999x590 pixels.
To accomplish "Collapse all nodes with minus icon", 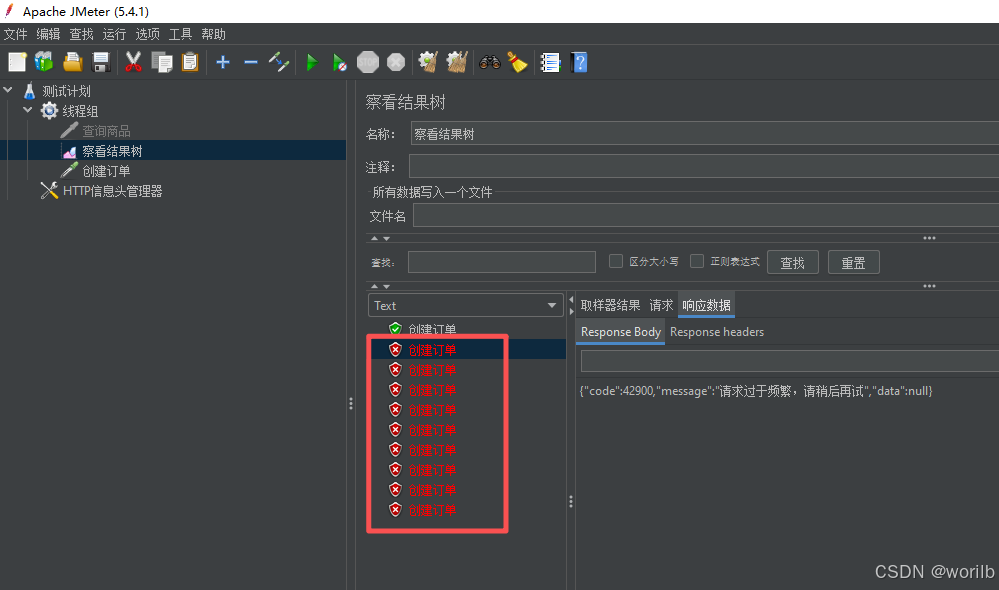I will 251,62.
